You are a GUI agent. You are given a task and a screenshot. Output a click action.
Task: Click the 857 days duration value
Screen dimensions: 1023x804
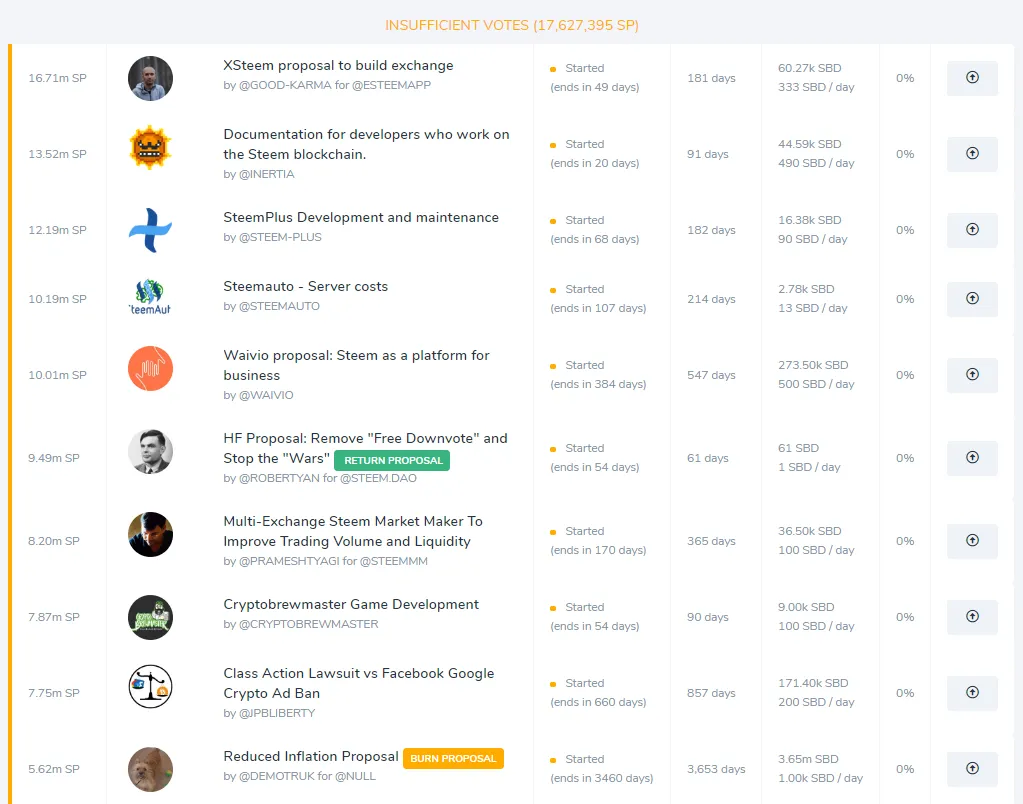point(711,693)
